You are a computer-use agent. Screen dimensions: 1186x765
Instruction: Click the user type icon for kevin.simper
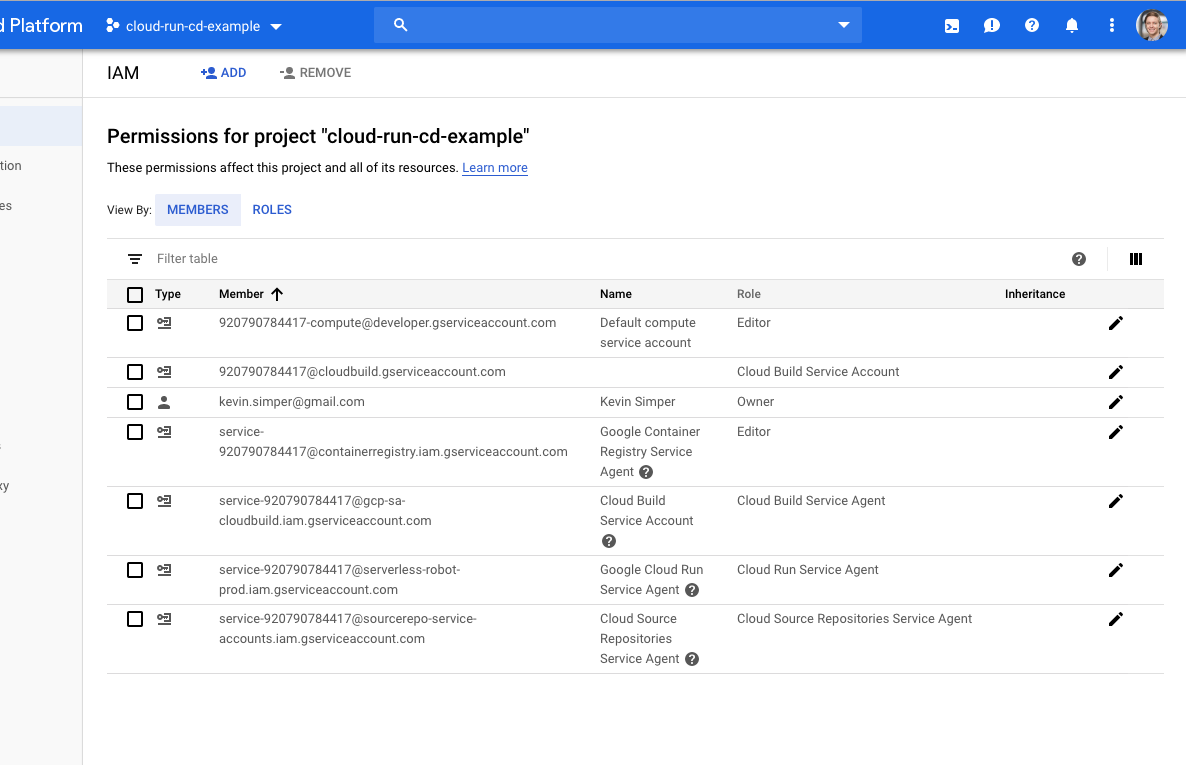164,402
